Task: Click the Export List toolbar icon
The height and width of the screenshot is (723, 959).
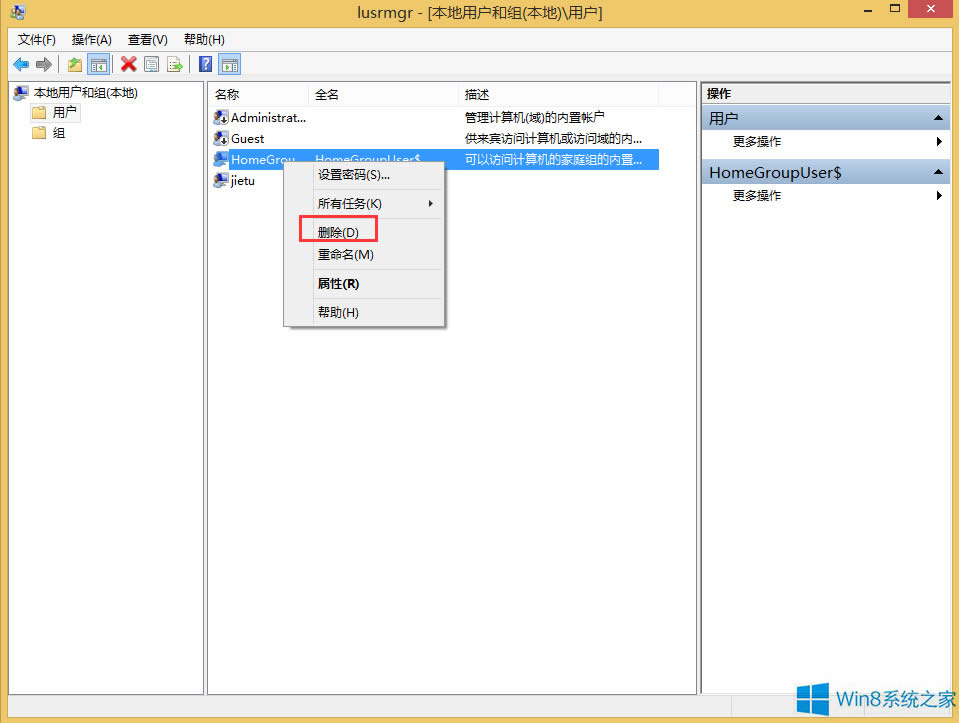Action: tap(175, 63)
